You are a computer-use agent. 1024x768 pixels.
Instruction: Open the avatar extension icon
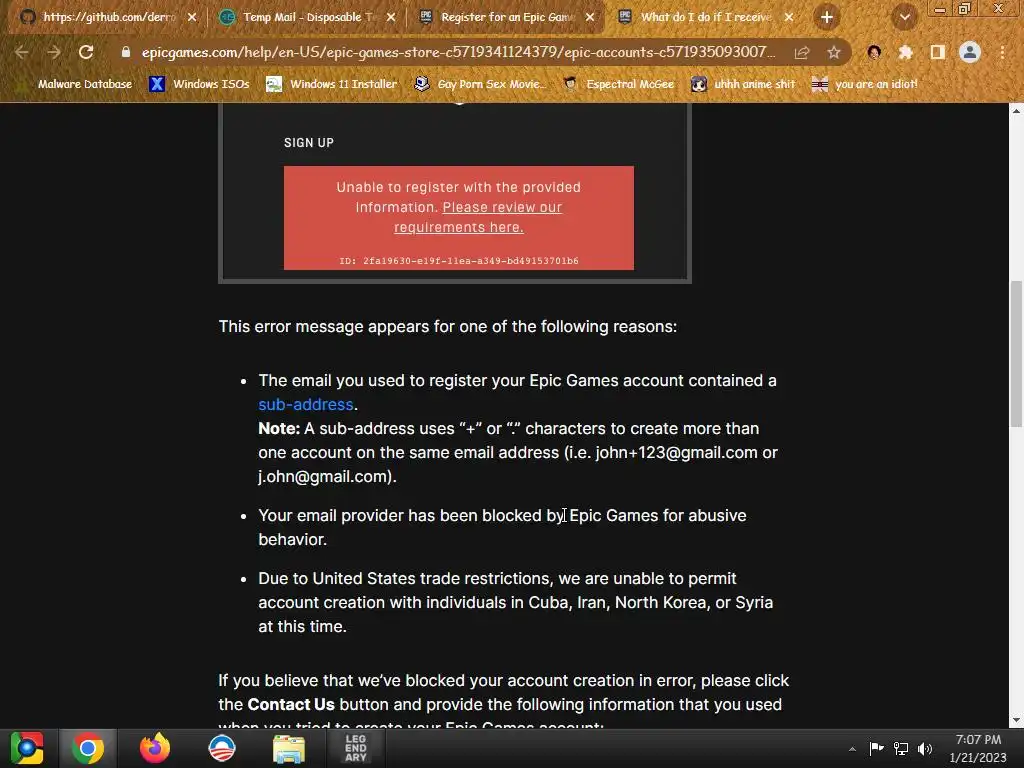(x=874, y=52)
